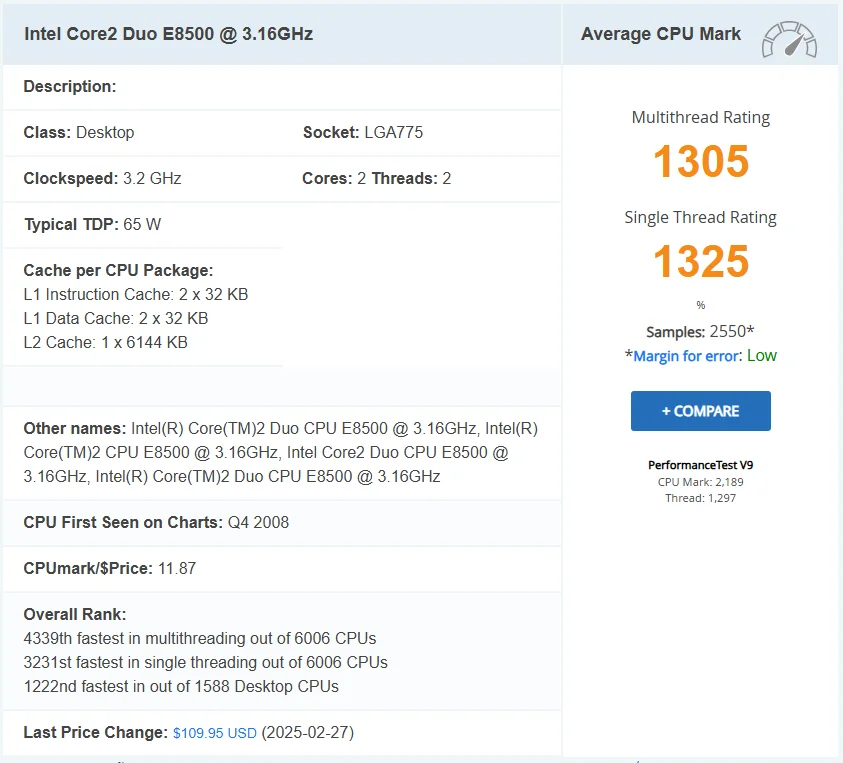The width and height of the screenshot is (843, 763).
Task: Click the Socket: LGA775 entry
Action: [x=363, y=132]
